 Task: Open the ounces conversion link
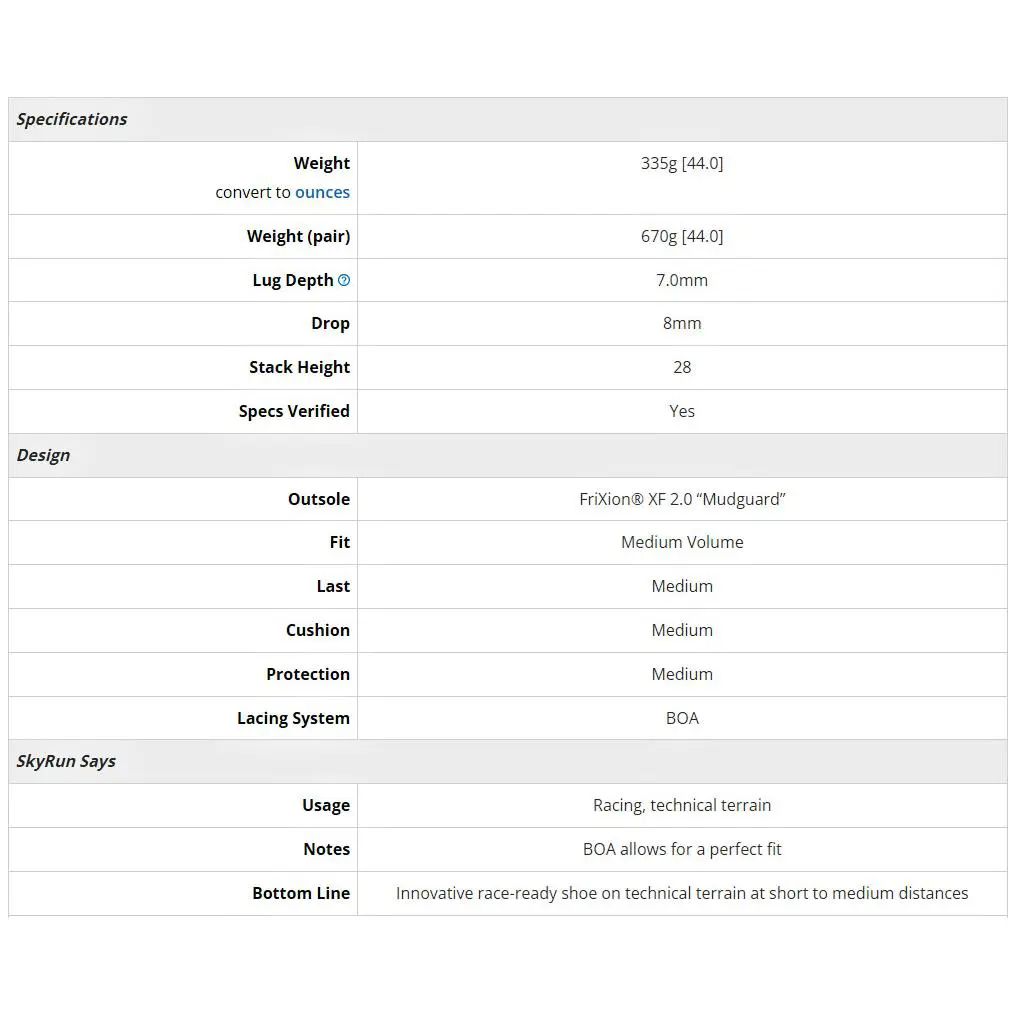(322, 192)
